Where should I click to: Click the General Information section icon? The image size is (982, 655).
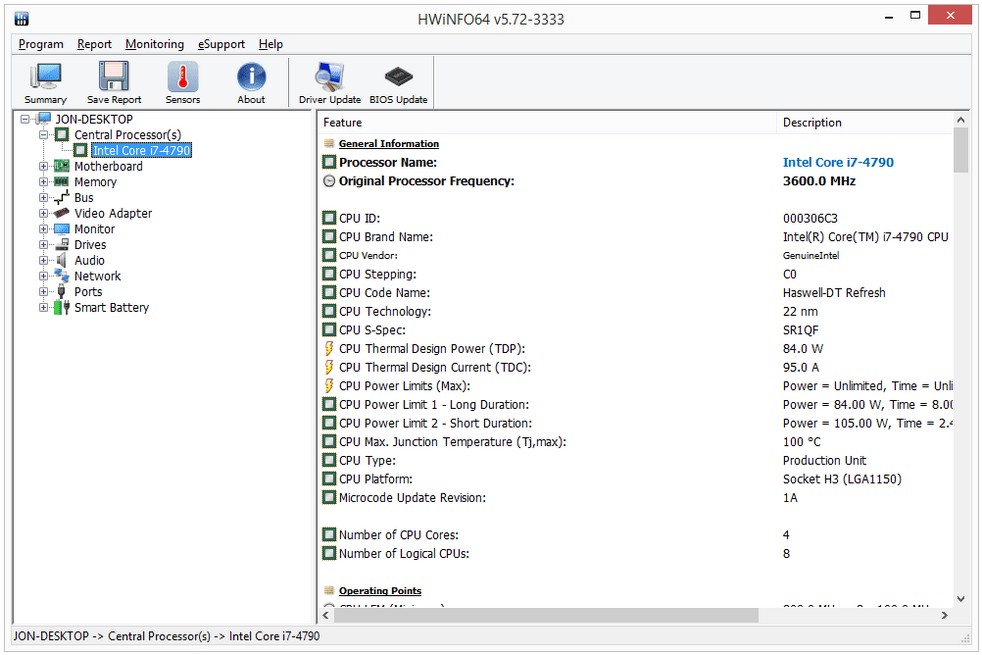[x=329, y=143]
